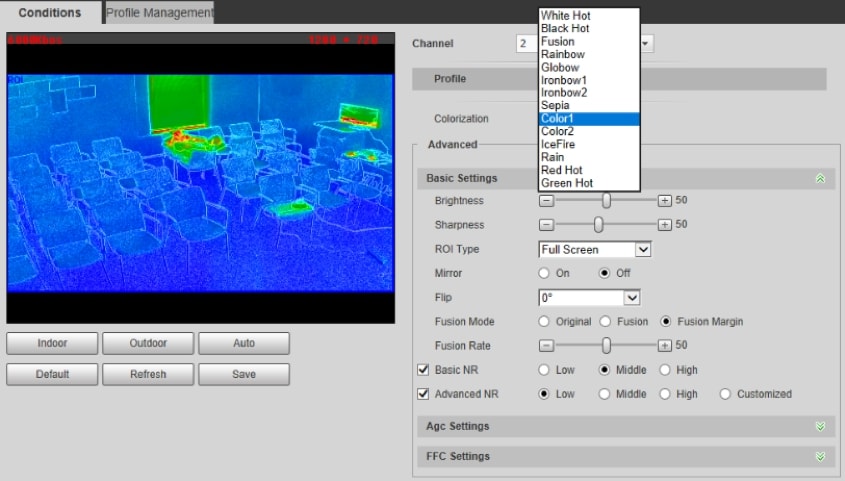Image resolution: width=845 pixels, height=481 pixels.
Task: Enable the Basic NR checkbox
Action: click(x=423, y=370)
